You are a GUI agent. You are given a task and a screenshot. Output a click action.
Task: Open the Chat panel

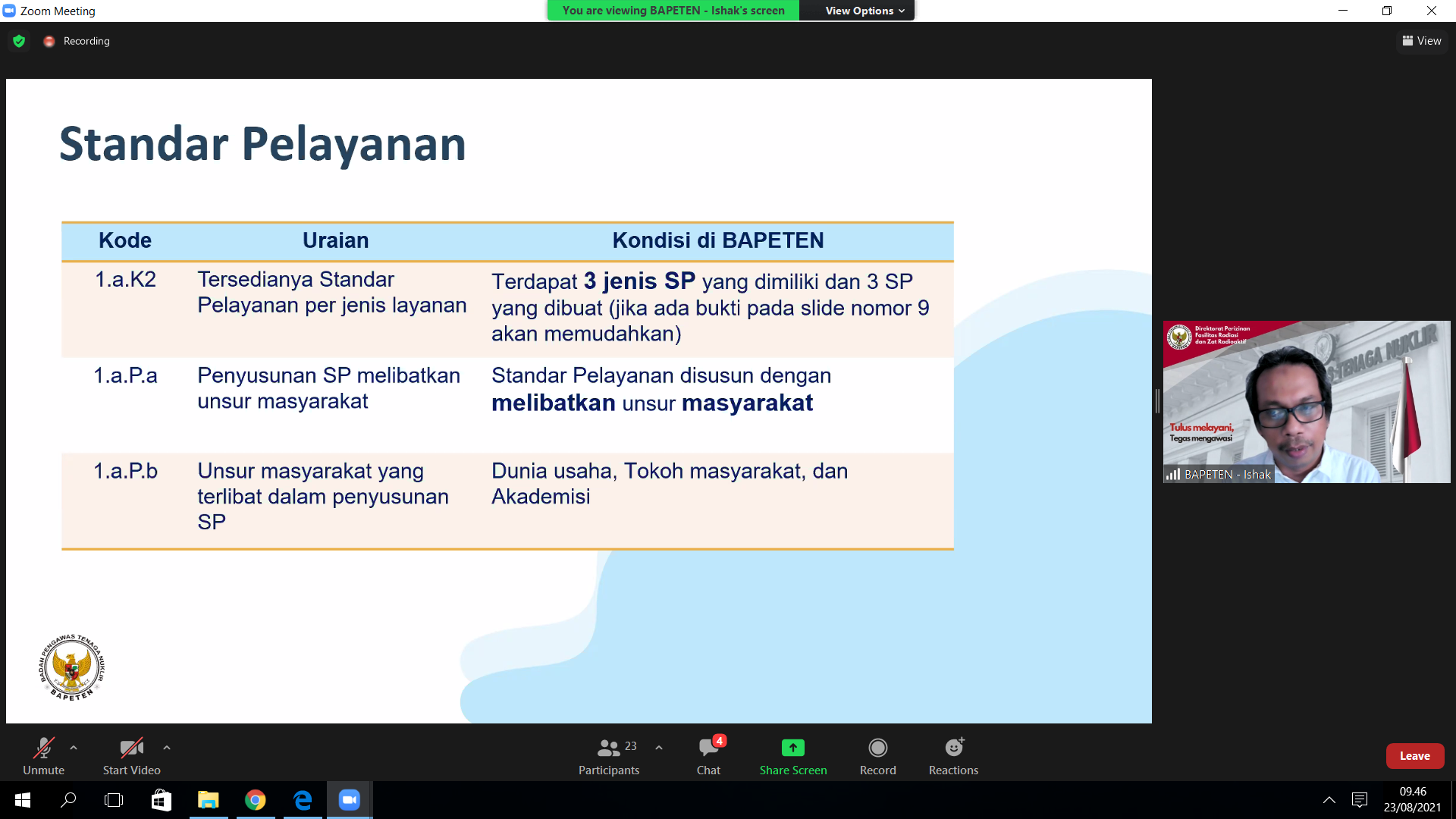point(709,756)
